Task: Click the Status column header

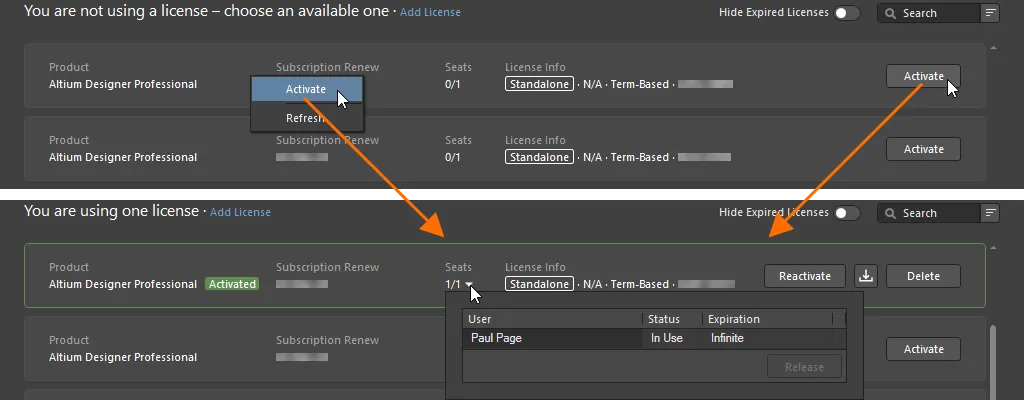Action: tap(673, 319)
